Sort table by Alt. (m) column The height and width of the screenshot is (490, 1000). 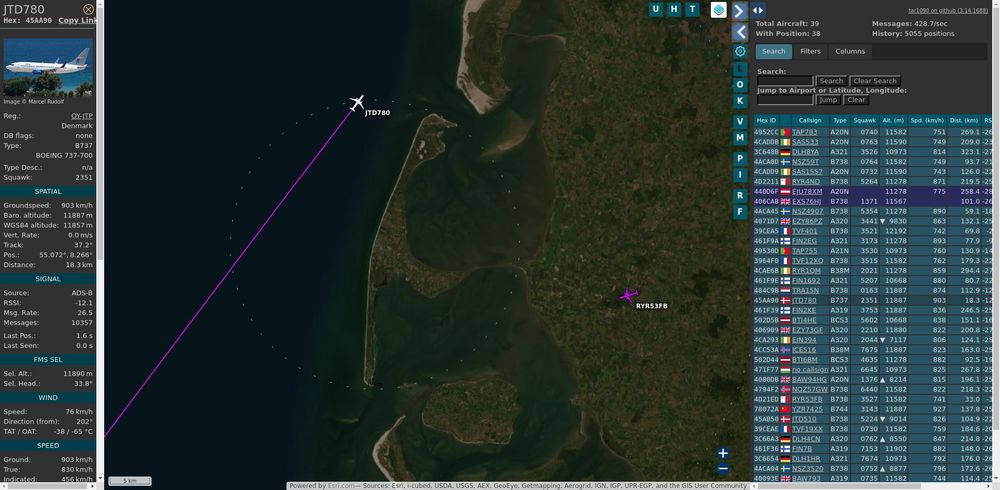click(x=893, y=120)
